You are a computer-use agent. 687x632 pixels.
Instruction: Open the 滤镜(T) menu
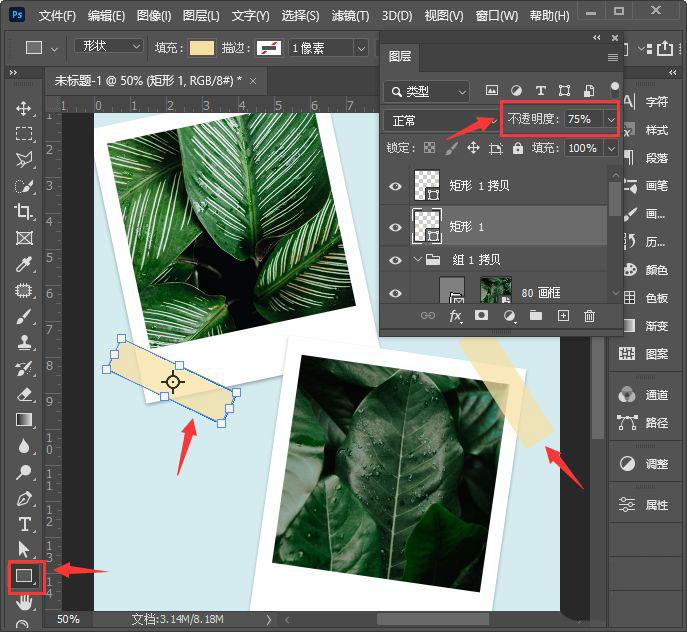pos(349,16)
